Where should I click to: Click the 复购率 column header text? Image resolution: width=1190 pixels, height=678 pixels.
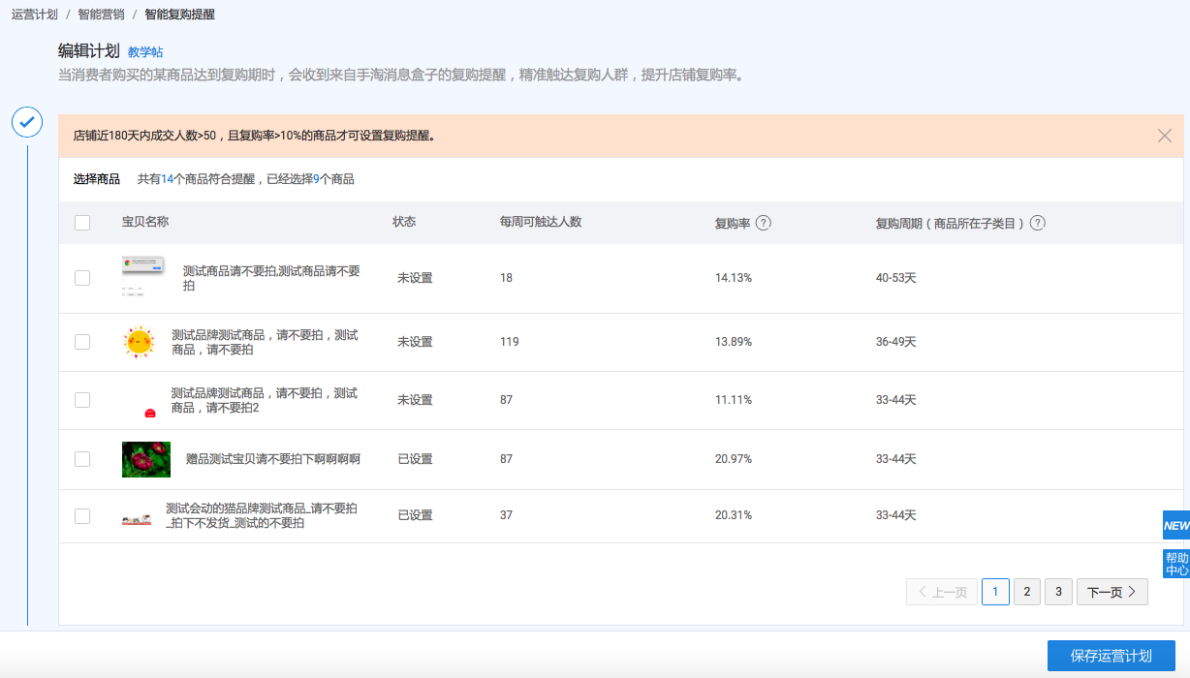click(x=732, y=223)
